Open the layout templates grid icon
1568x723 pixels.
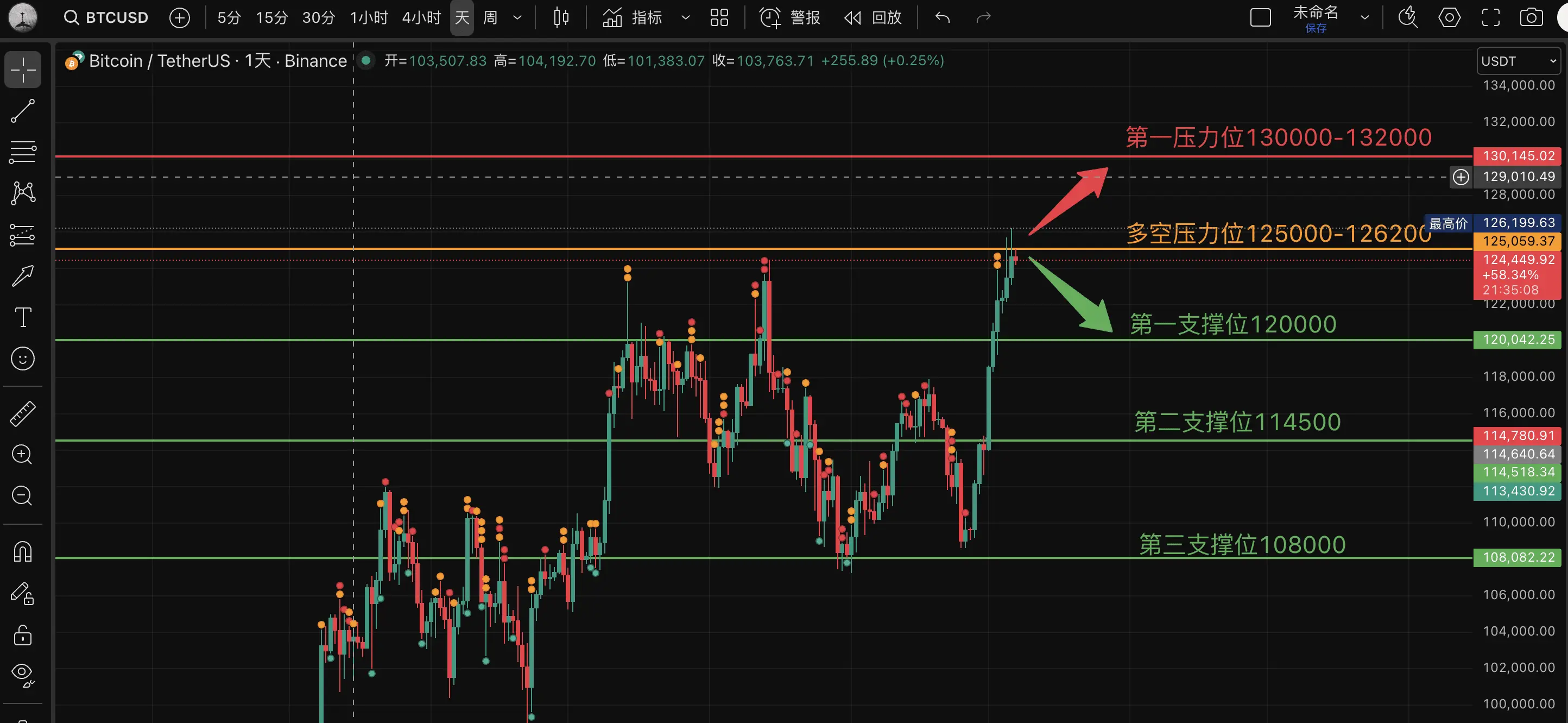[x=719, y=18]
